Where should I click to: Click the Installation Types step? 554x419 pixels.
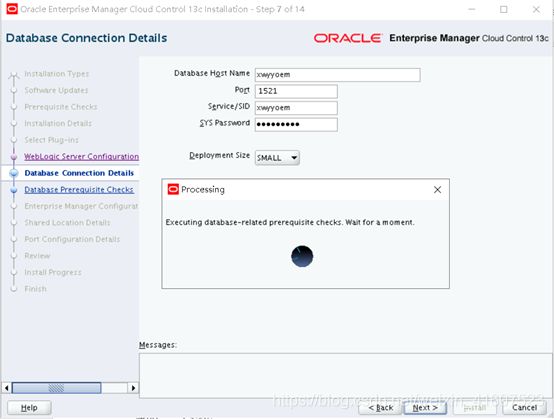[57, 74]
